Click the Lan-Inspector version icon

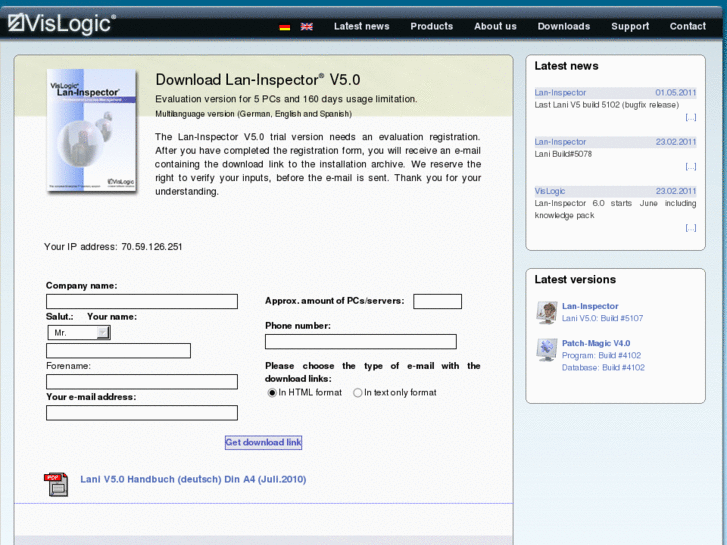[547, 312]
